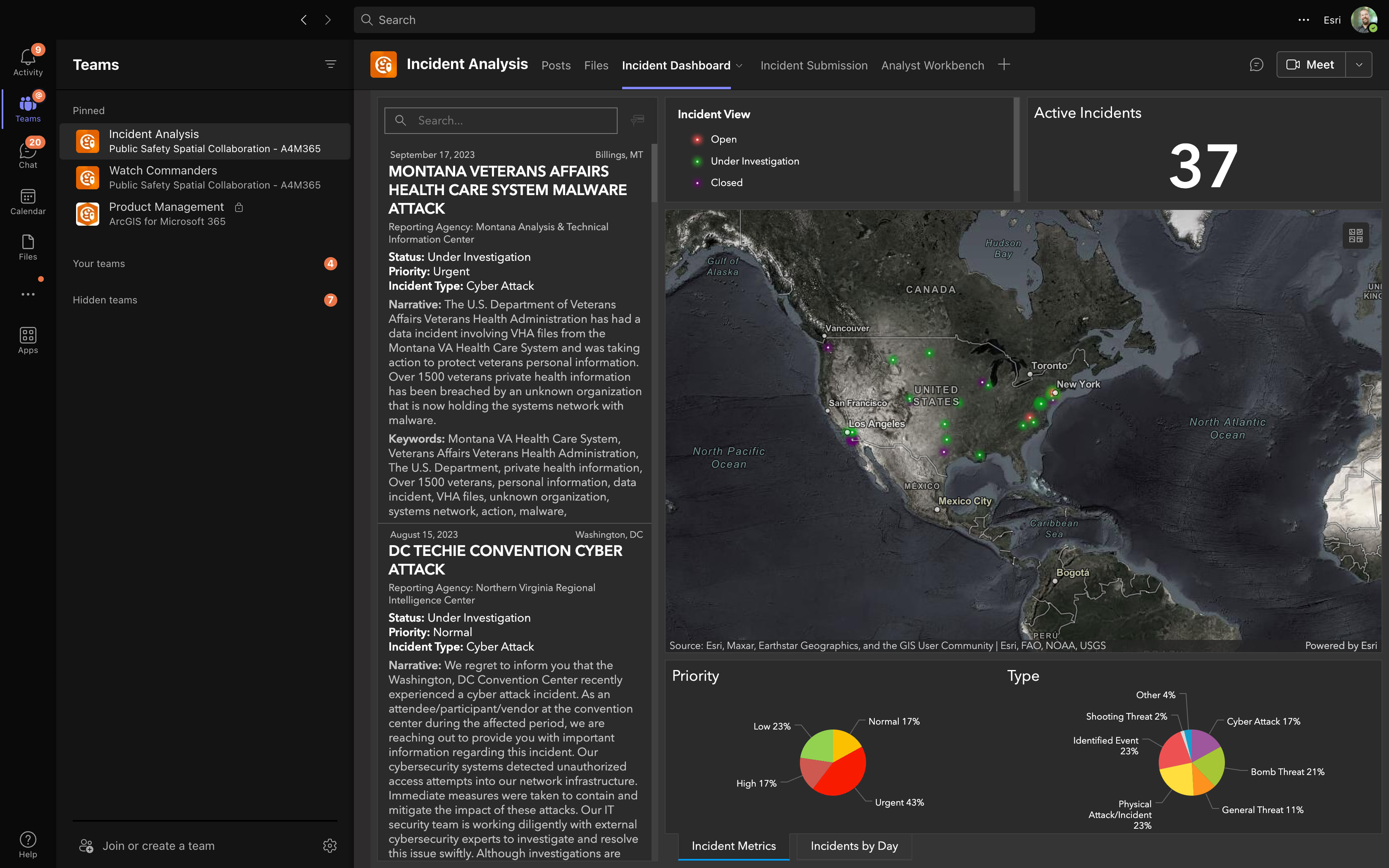Expand the Meet options dropdown arrow

click(x=1358, y=65)
